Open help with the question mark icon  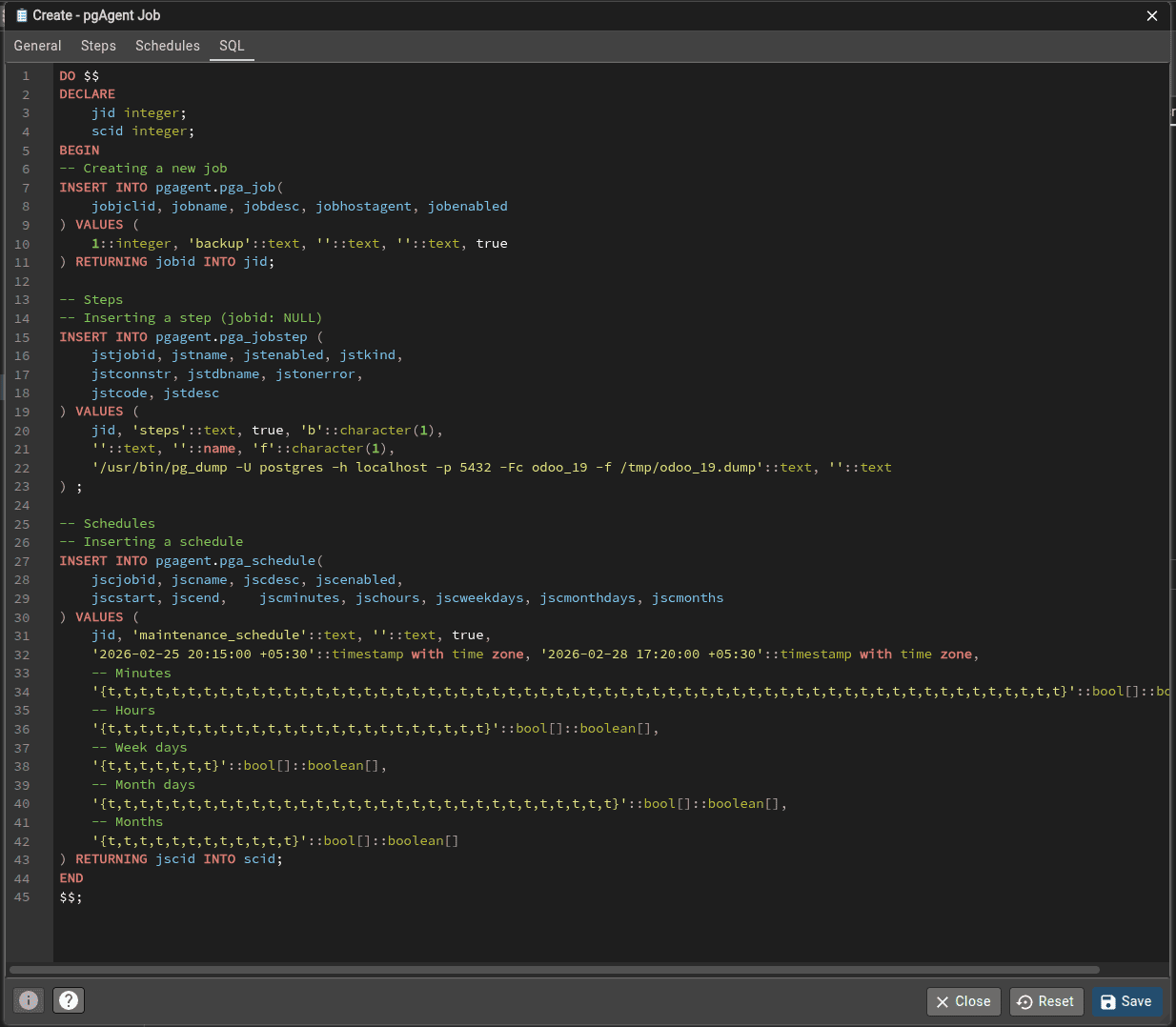69,1000
